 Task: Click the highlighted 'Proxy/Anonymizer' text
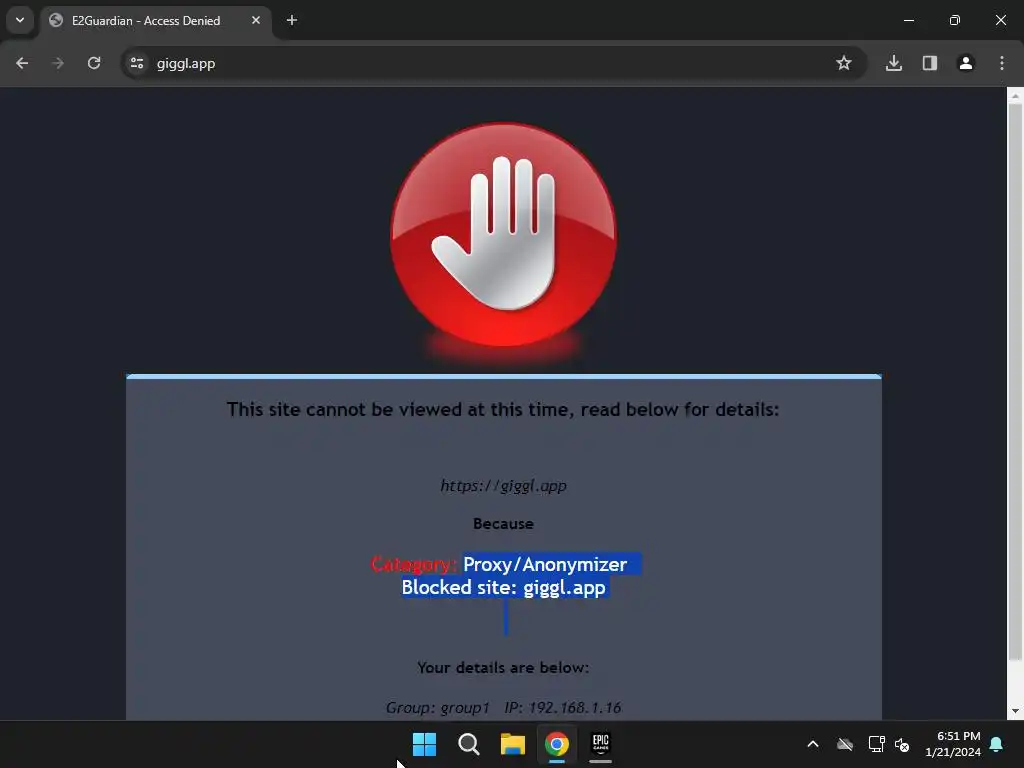coord(545,564)
